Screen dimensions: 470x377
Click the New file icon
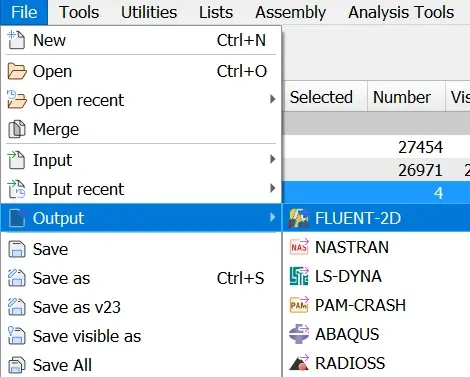pos(16,40)
